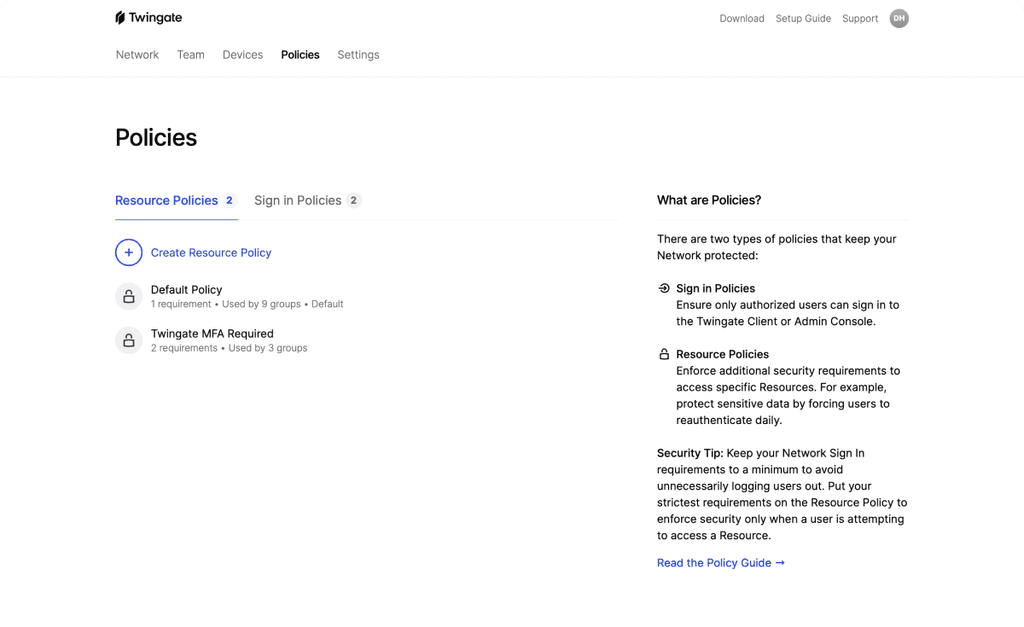Click the Download link
Screen dimensions: 1024x627
[741, 18]
